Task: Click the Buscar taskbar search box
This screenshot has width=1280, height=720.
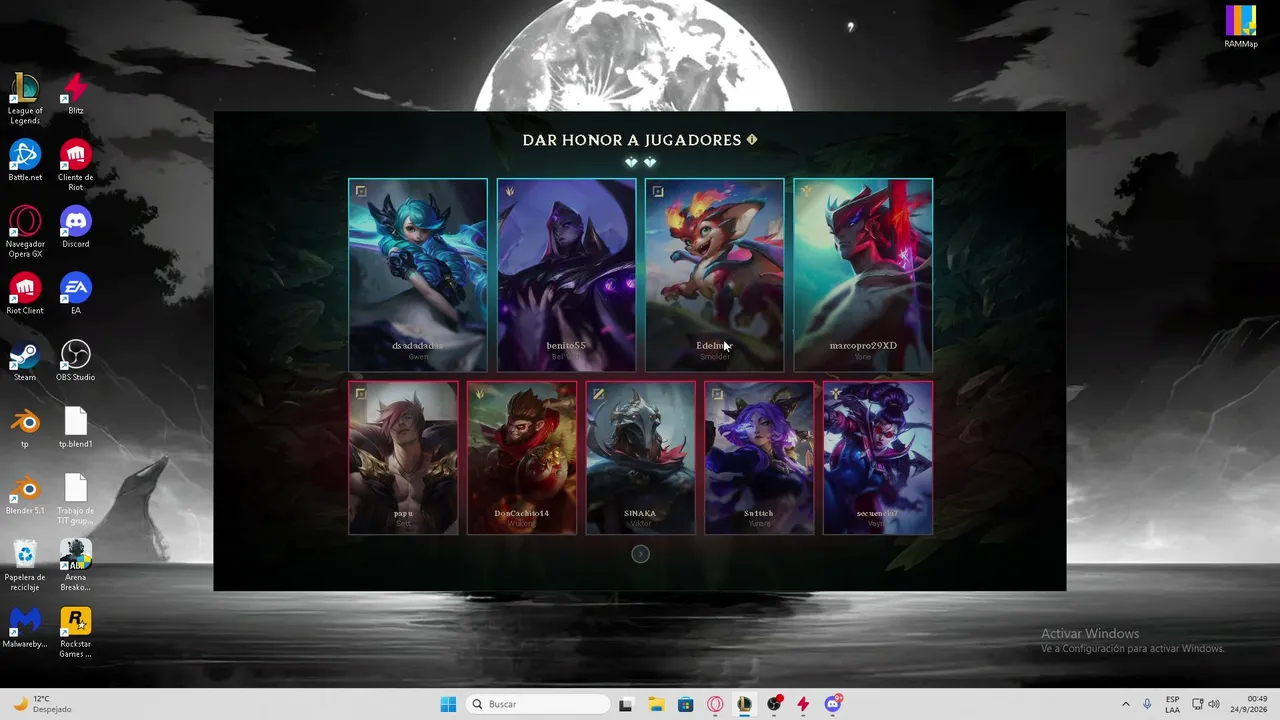Action: click(538, 704)
